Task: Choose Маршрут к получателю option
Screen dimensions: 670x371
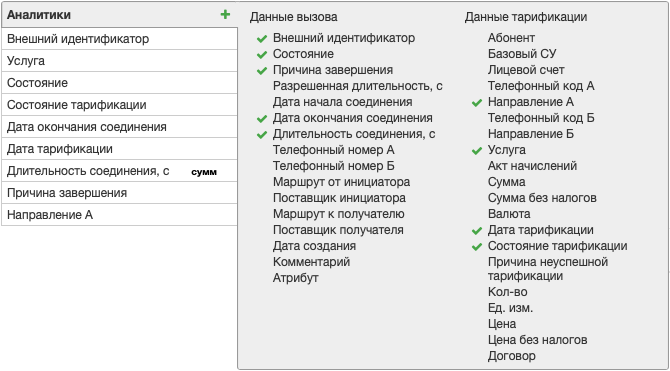Action: click(x=338, y=214)
